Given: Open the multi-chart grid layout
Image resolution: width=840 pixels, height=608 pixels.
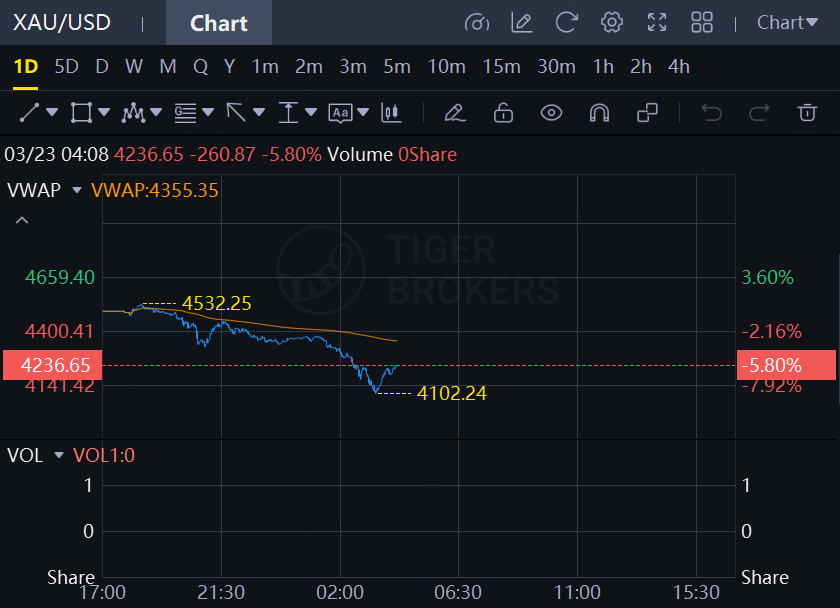Looking at the screenshot, I should (x=702, y=22).
